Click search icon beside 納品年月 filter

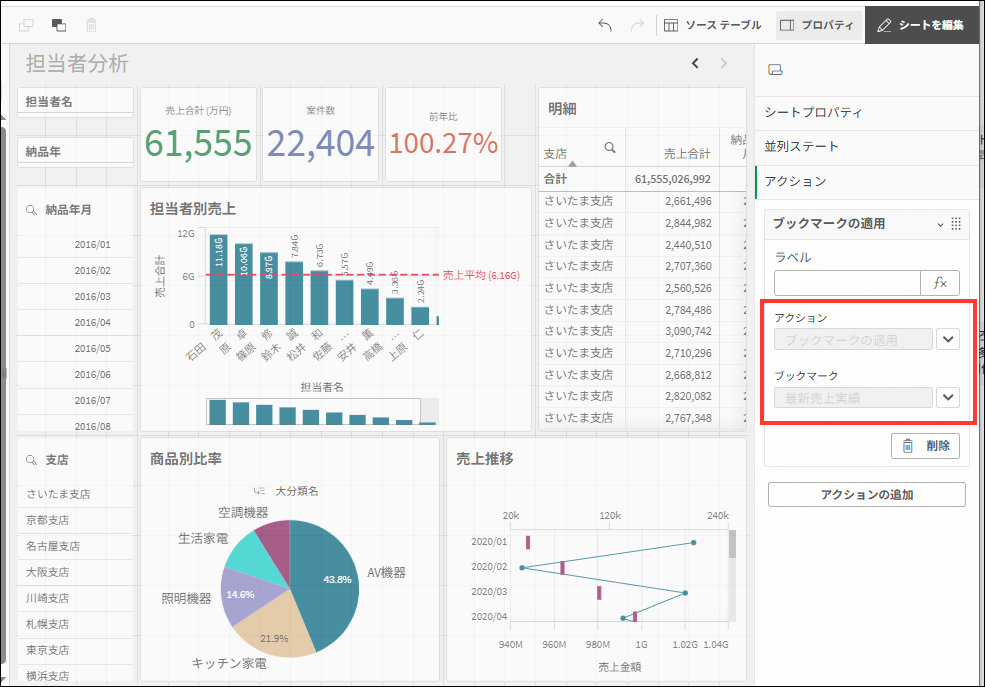tap(32, 210)
